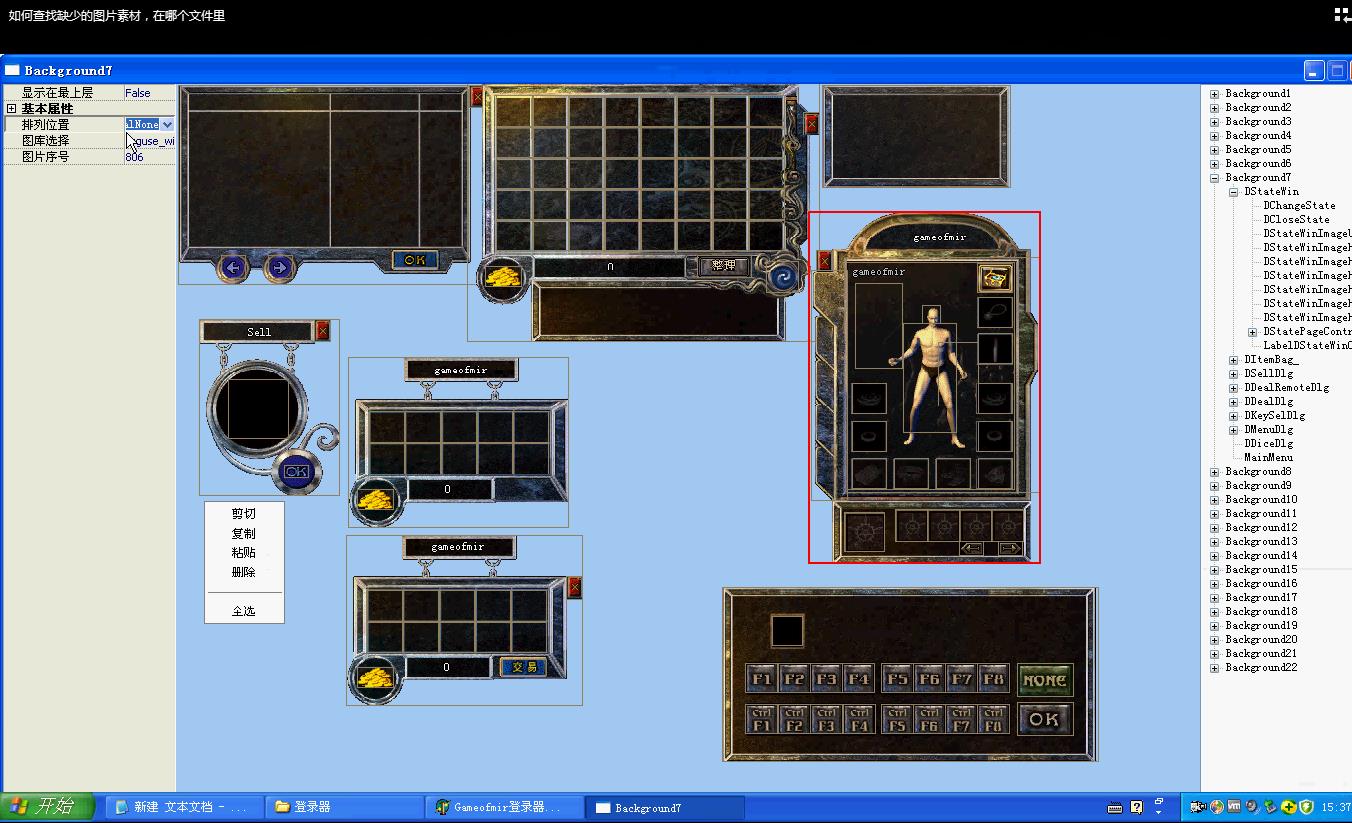This screenshot has width=1352, height=823.
Task: Click the 显示在最上层 False value
Action: [150, 92]
